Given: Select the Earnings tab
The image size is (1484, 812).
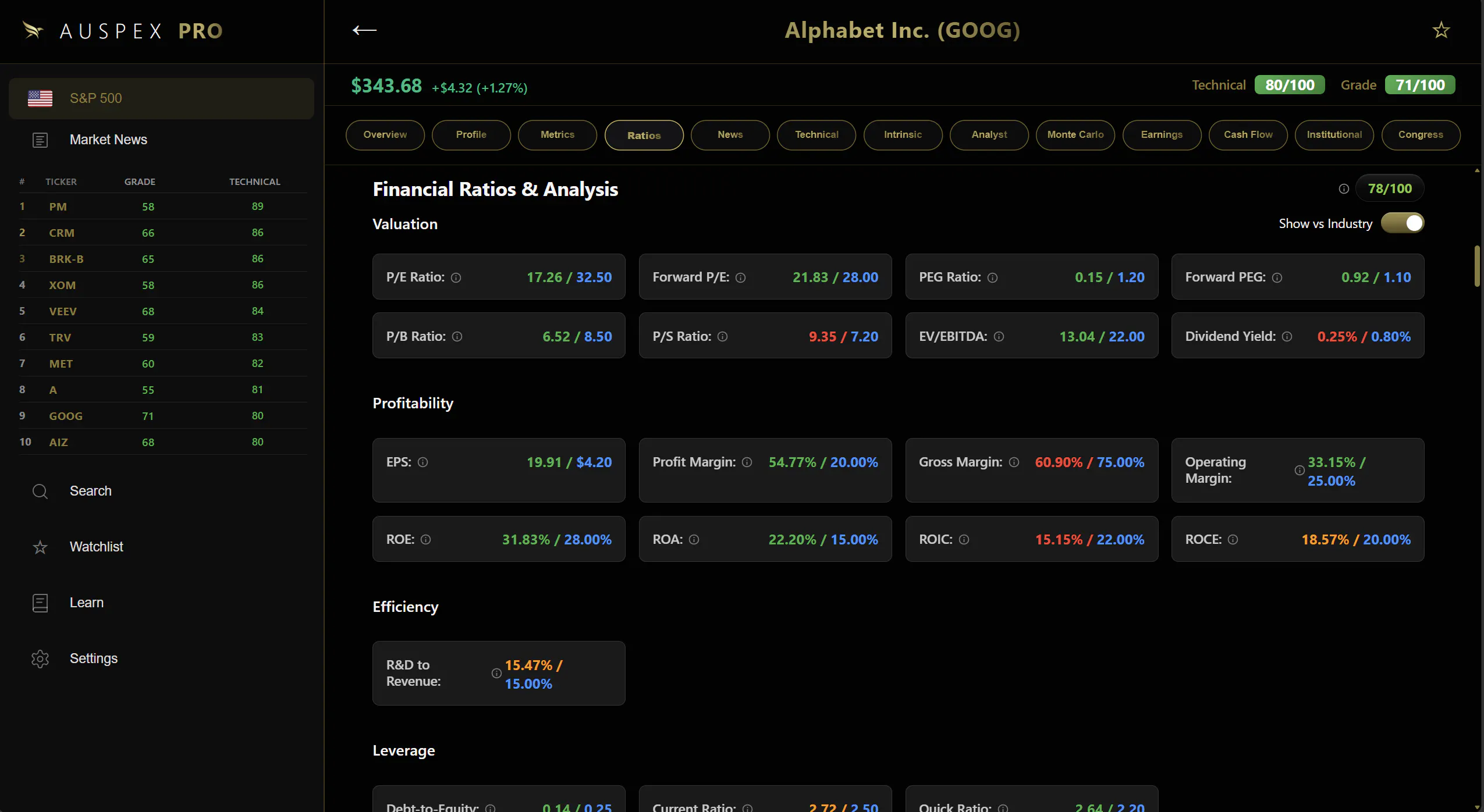Looking at the screenshot, I should click(x=1162, y=135).
